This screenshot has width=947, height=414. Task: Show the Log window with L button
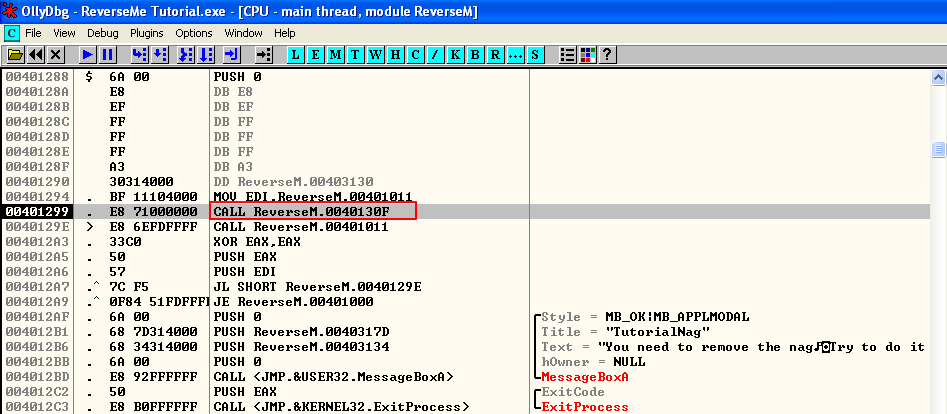coord(295,55)
